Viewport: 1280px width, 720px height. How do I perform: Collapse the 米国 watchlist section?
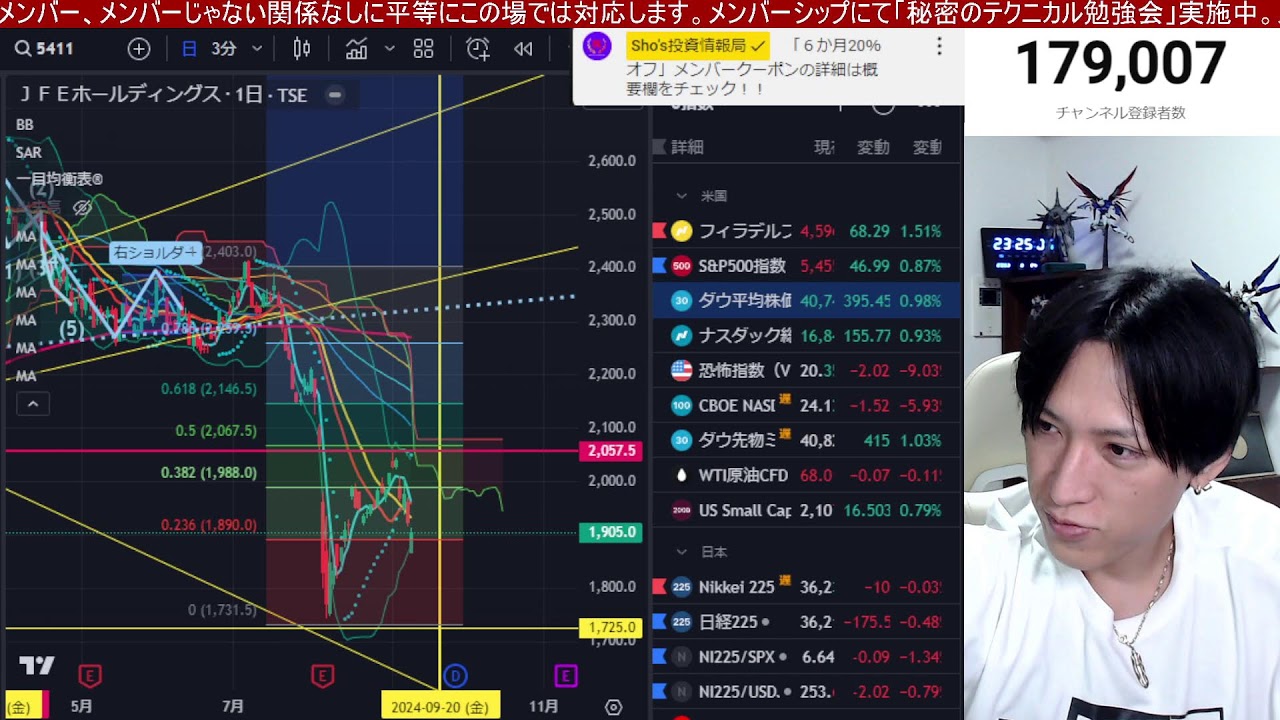click(682, 196)
